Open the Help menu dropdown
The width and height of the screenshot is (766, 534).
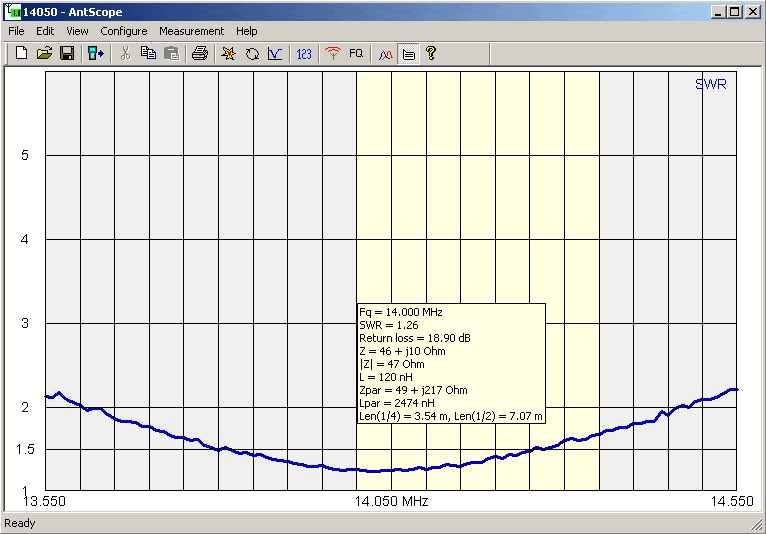point(246,31)
